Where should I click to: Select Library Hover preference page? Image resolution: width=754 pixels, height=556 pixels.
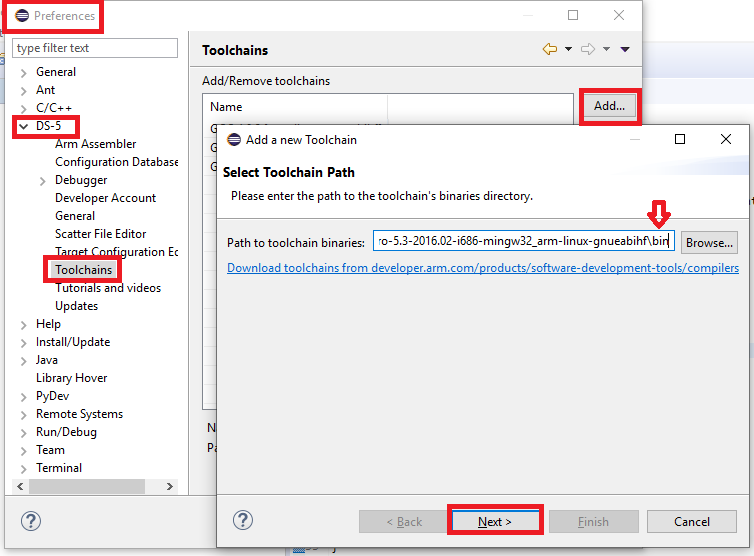click(x=71, y=378)
